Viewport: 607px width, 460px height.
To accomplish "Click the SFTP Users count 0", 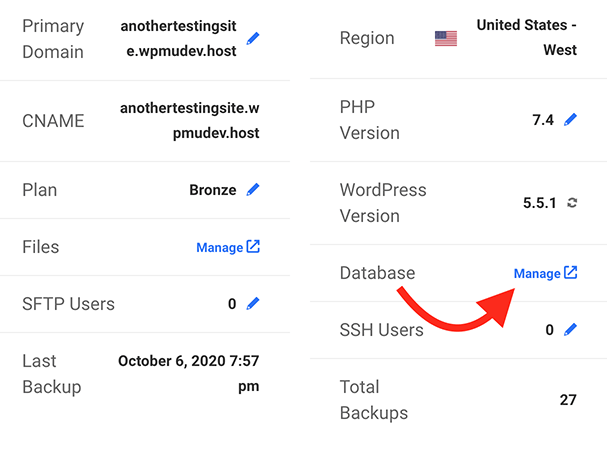I will coord(232,304).
